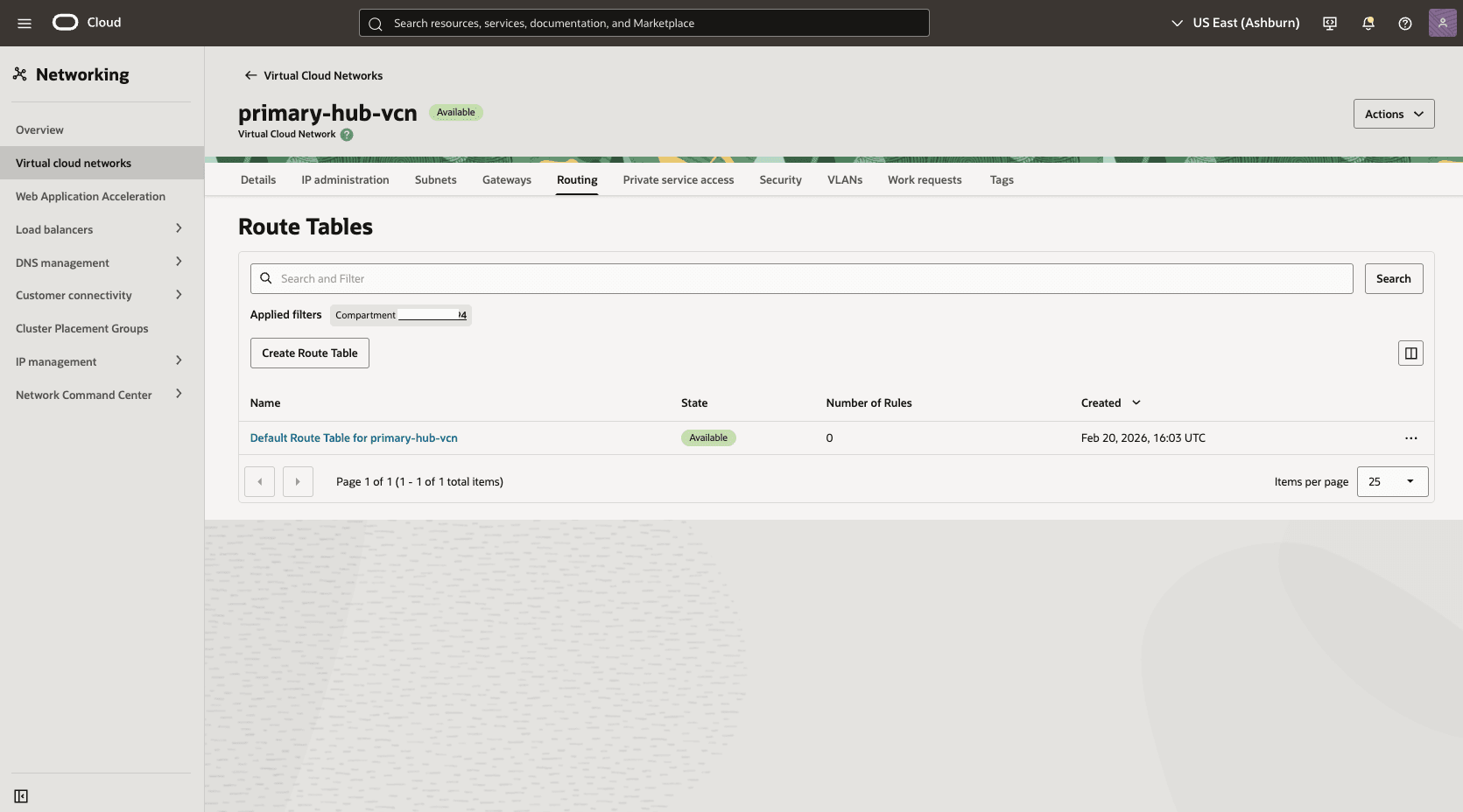1463x812 pixels.
Task: Open the Actions dropdown menu
Action: coord(1393,114)
